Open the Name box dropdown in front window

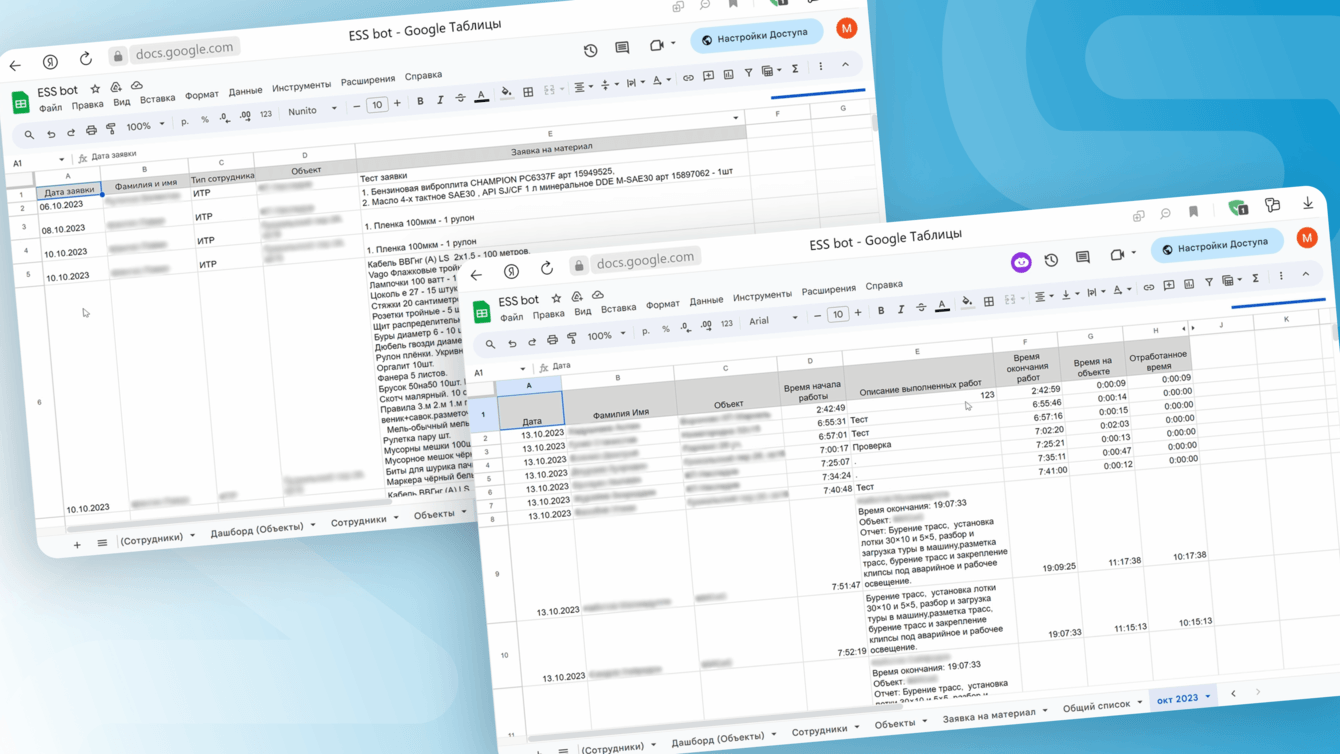pyautogui.click(x=522, y=369)
